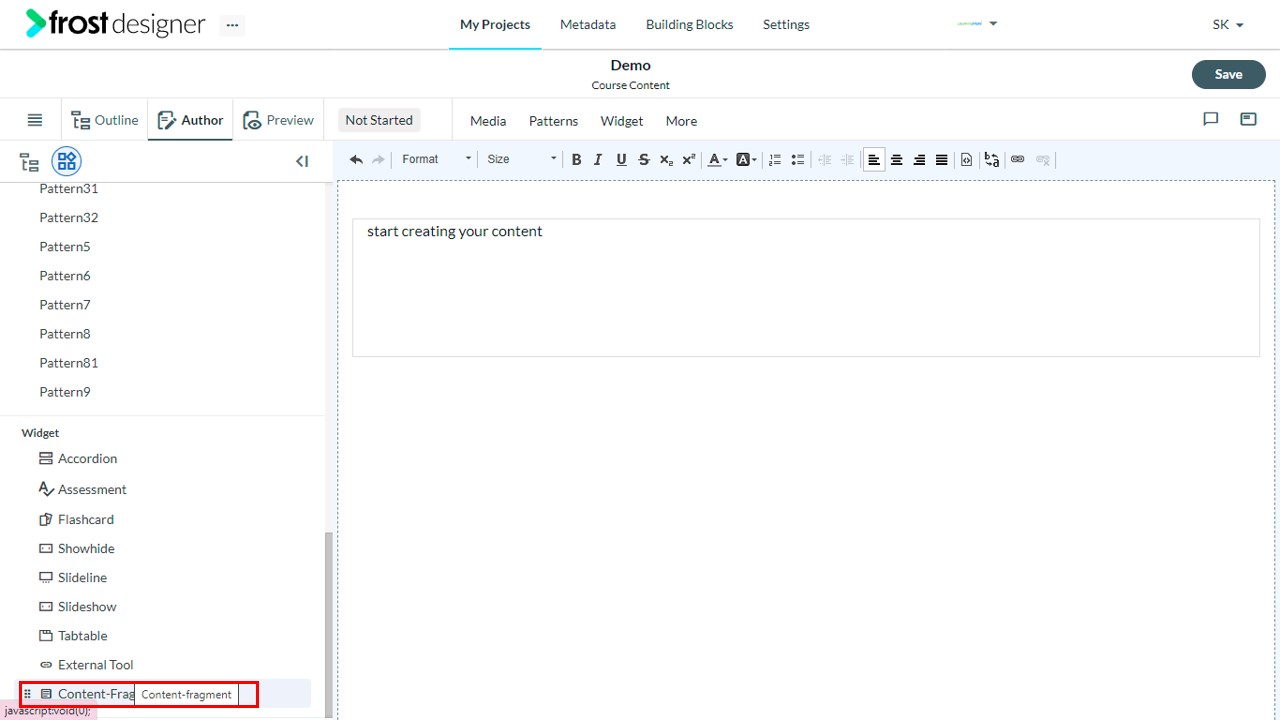Switch to the building blocks view icon
This screenshot has width=1280, height=720.
[x=66, y=161]
